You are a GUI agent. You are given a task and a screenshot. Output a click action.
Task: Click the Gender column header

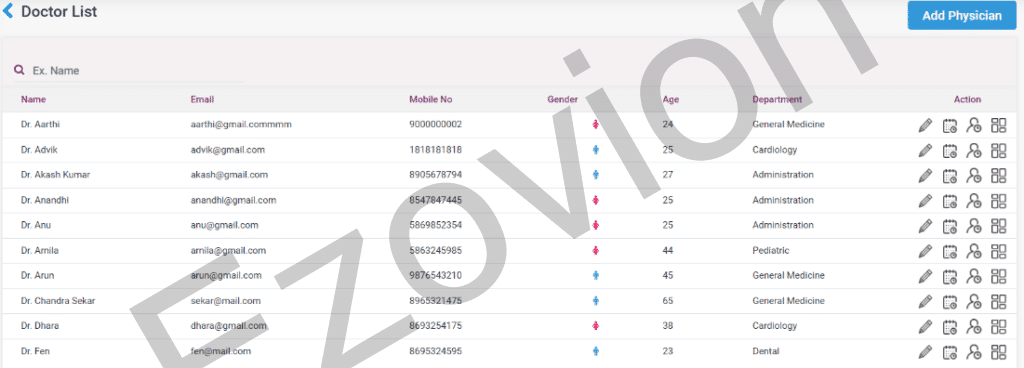coord(562,100)
